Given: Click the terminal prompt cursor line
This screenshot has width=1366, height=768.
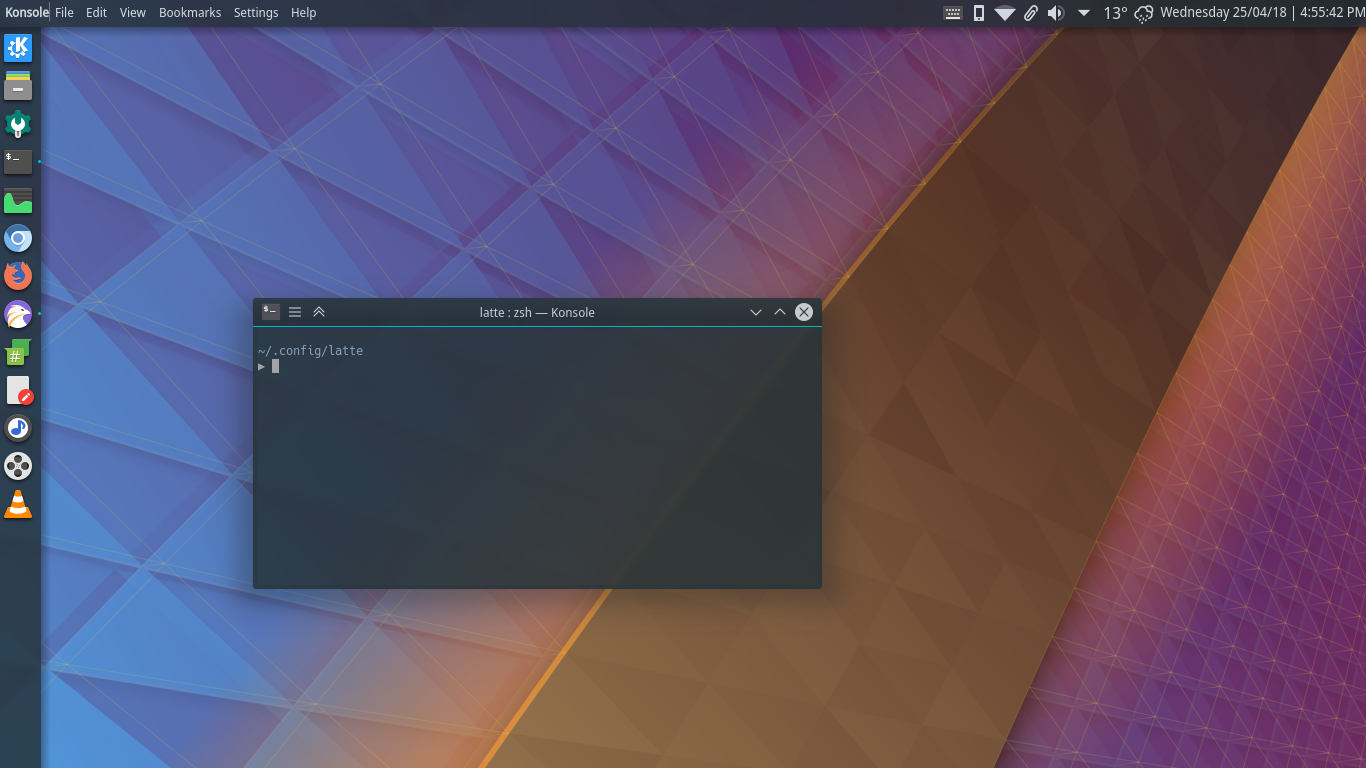Looking at the screenshot, I should point(269,366).
